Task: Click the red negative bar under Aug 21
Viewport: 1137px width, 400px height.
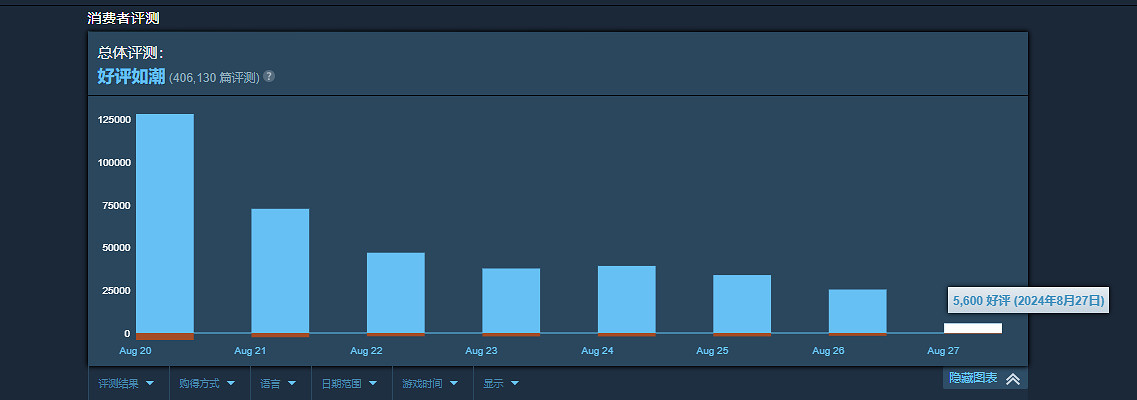Action: click(x=280, y=335)
